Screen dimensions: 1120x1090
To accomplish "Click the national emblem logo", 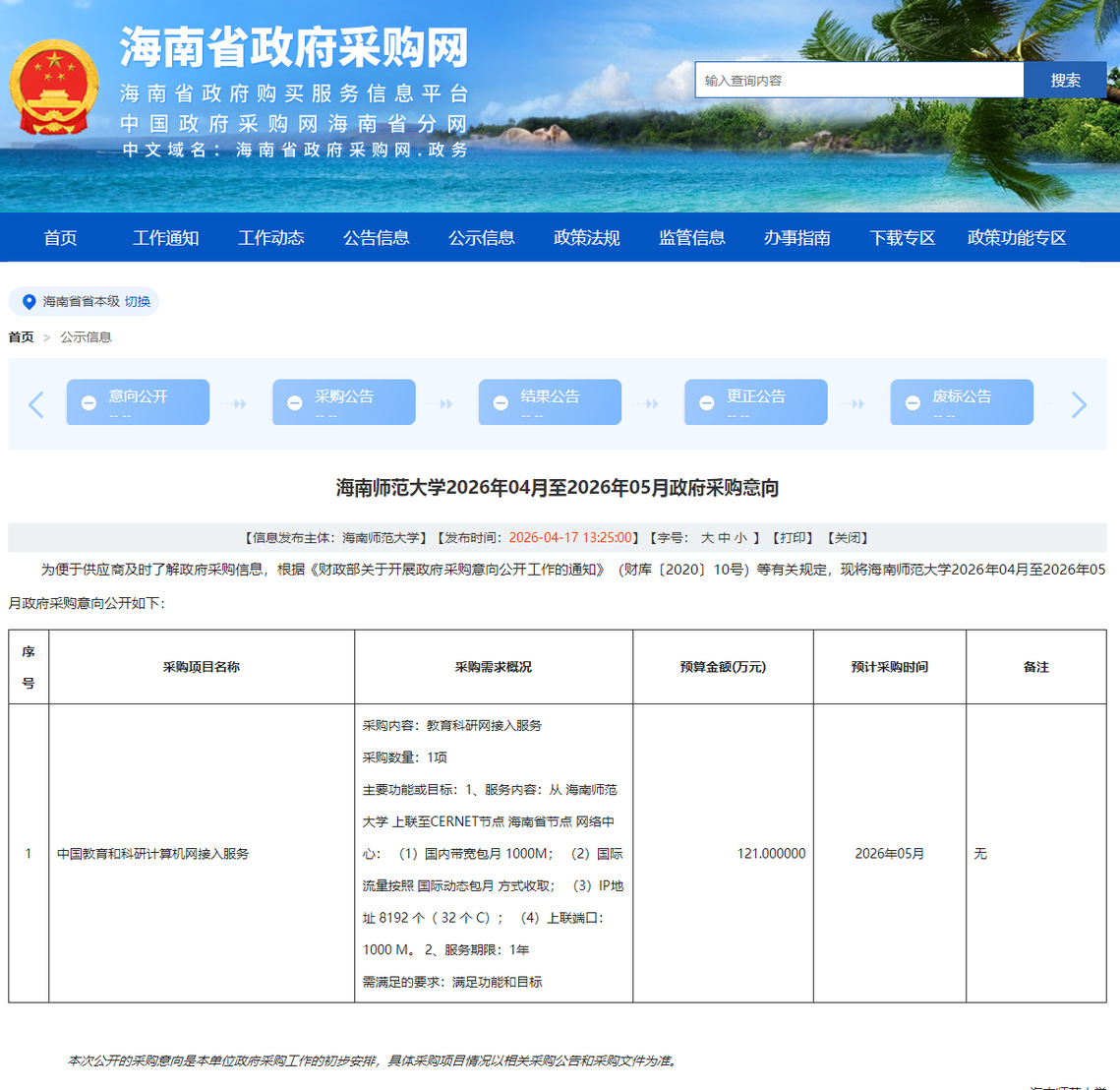I will pyautogui.click(x=54, y=87).
